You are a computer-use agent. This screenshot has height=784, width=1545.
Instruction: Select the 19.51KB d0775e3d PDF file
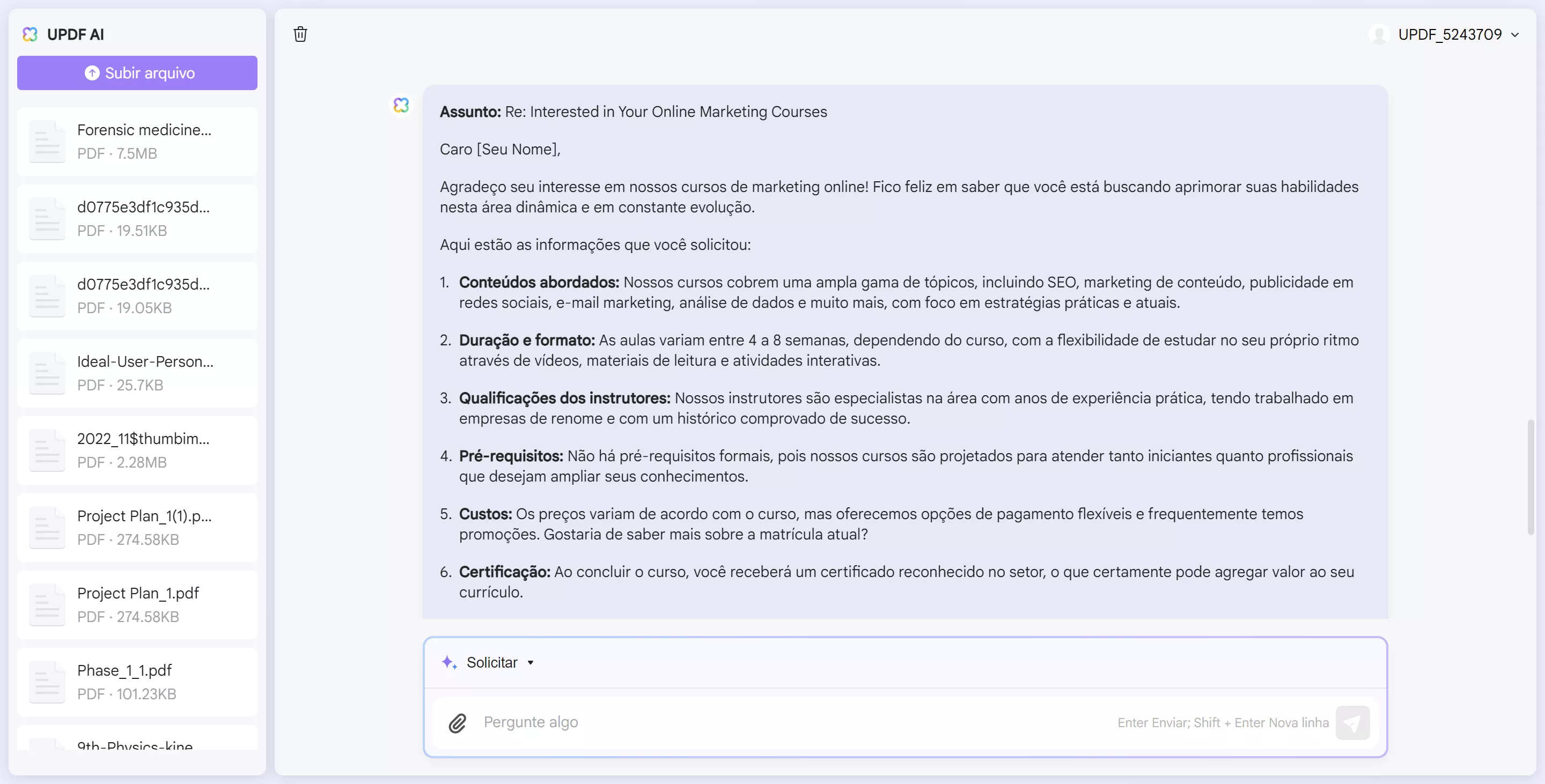(x=137, y=218)
